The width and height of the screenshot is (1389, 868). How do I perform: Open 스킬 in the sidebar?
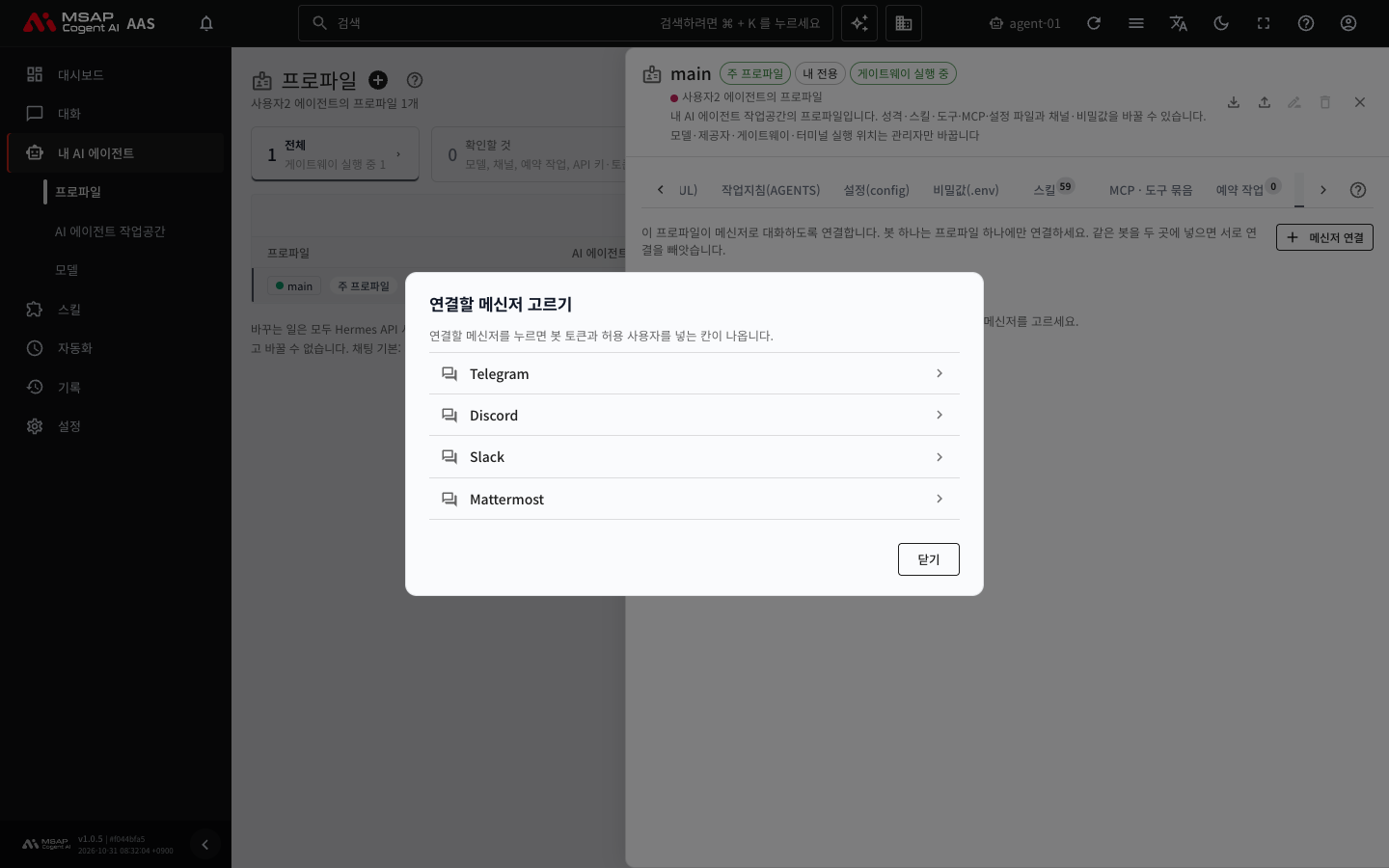click(x=116, y=310)
